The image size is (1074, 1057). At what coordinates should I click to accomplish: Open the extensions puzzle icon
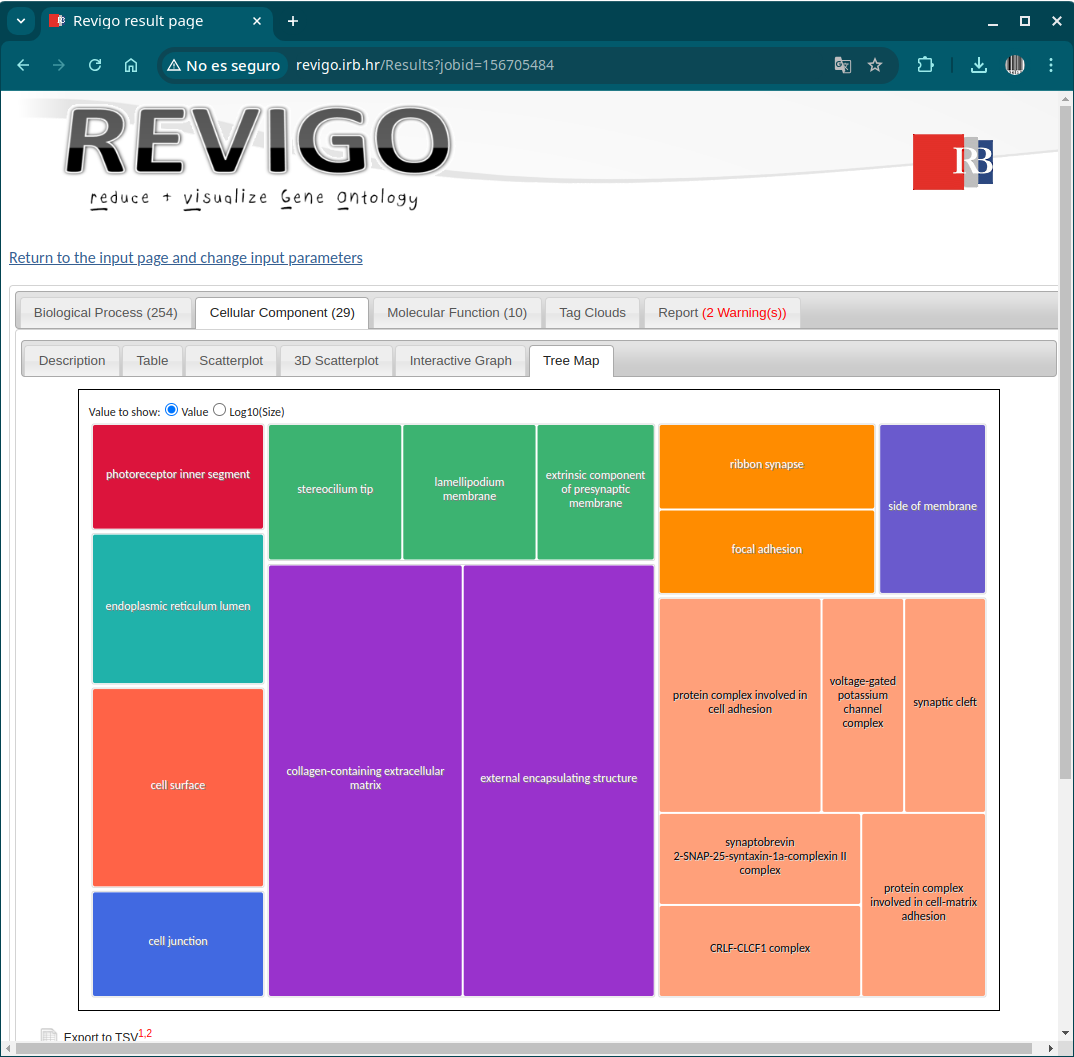[926, 65]
